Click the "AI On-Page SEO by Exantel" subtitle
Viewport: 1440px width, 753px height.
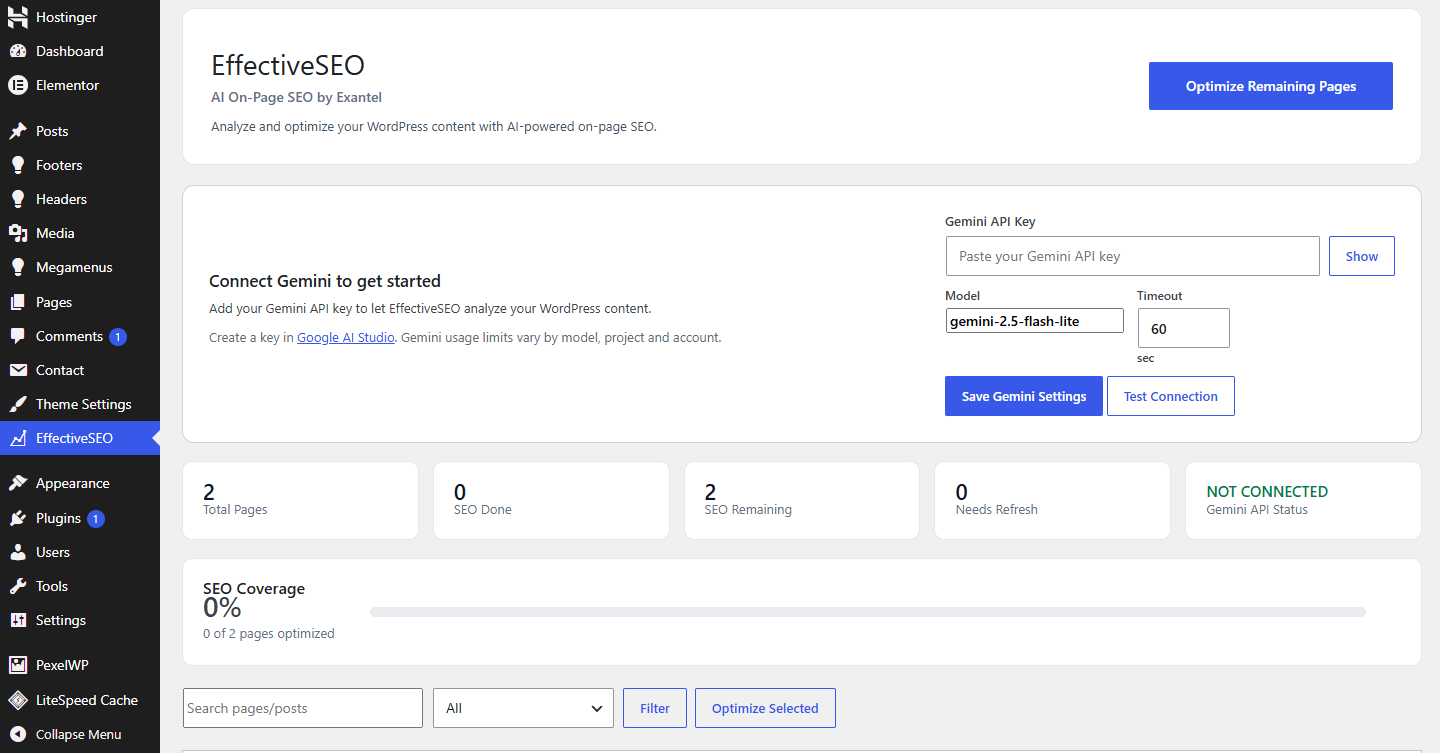pos(297,97)
